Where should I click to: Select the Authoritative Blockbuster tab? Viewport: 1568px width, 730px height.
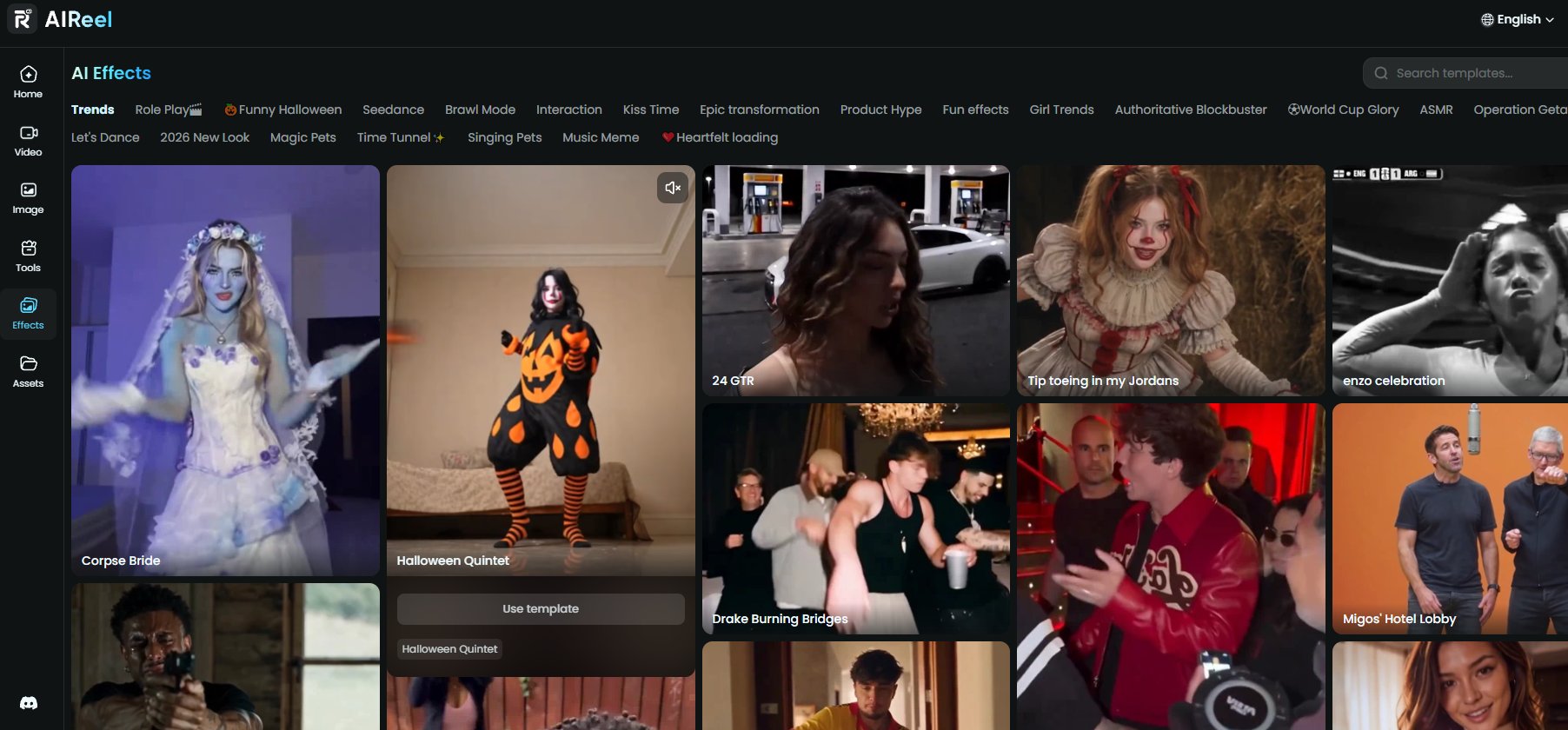coord(1191,109)
